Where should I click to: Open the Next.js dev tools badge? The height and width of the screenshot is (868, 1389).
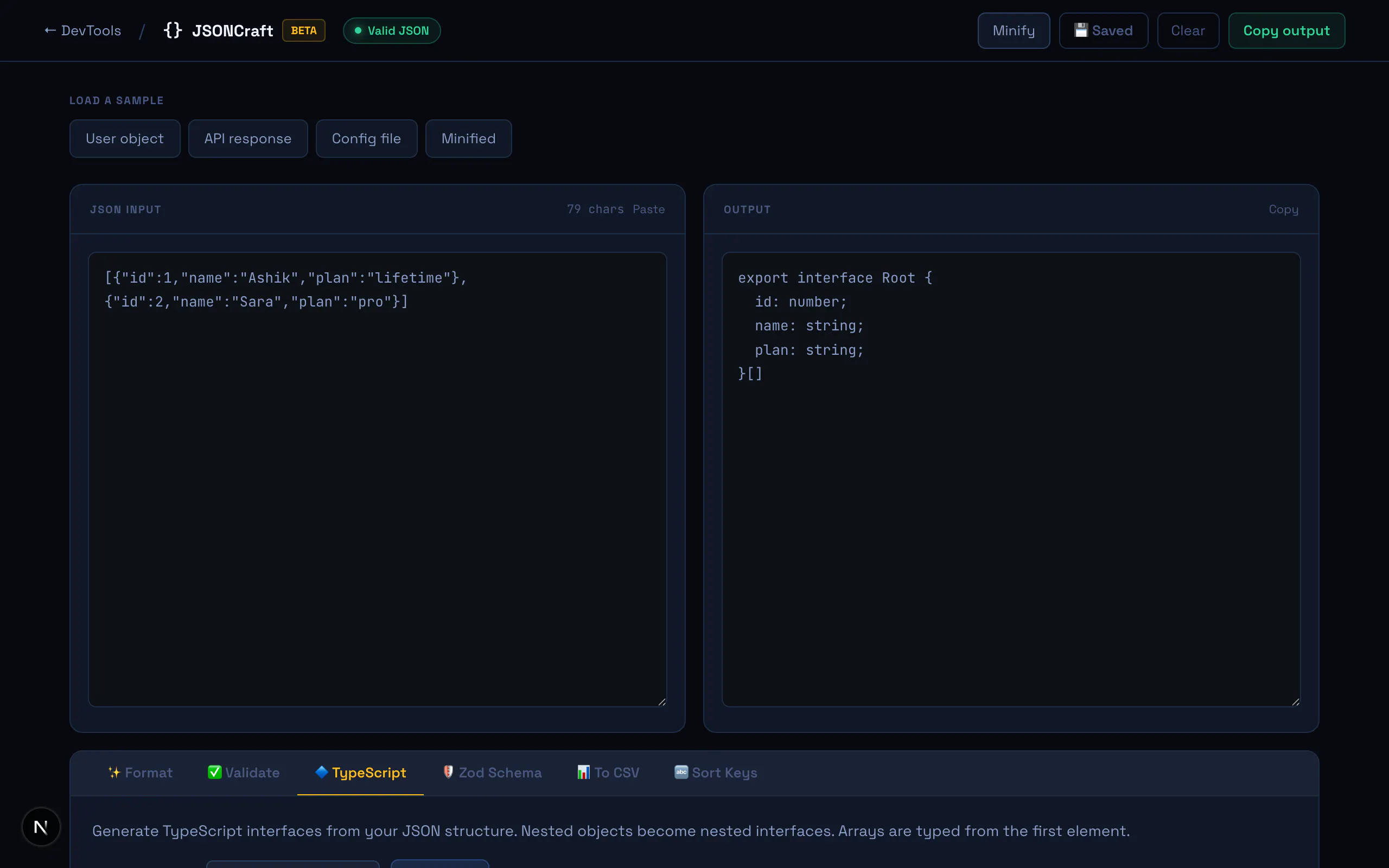[41, 827]
